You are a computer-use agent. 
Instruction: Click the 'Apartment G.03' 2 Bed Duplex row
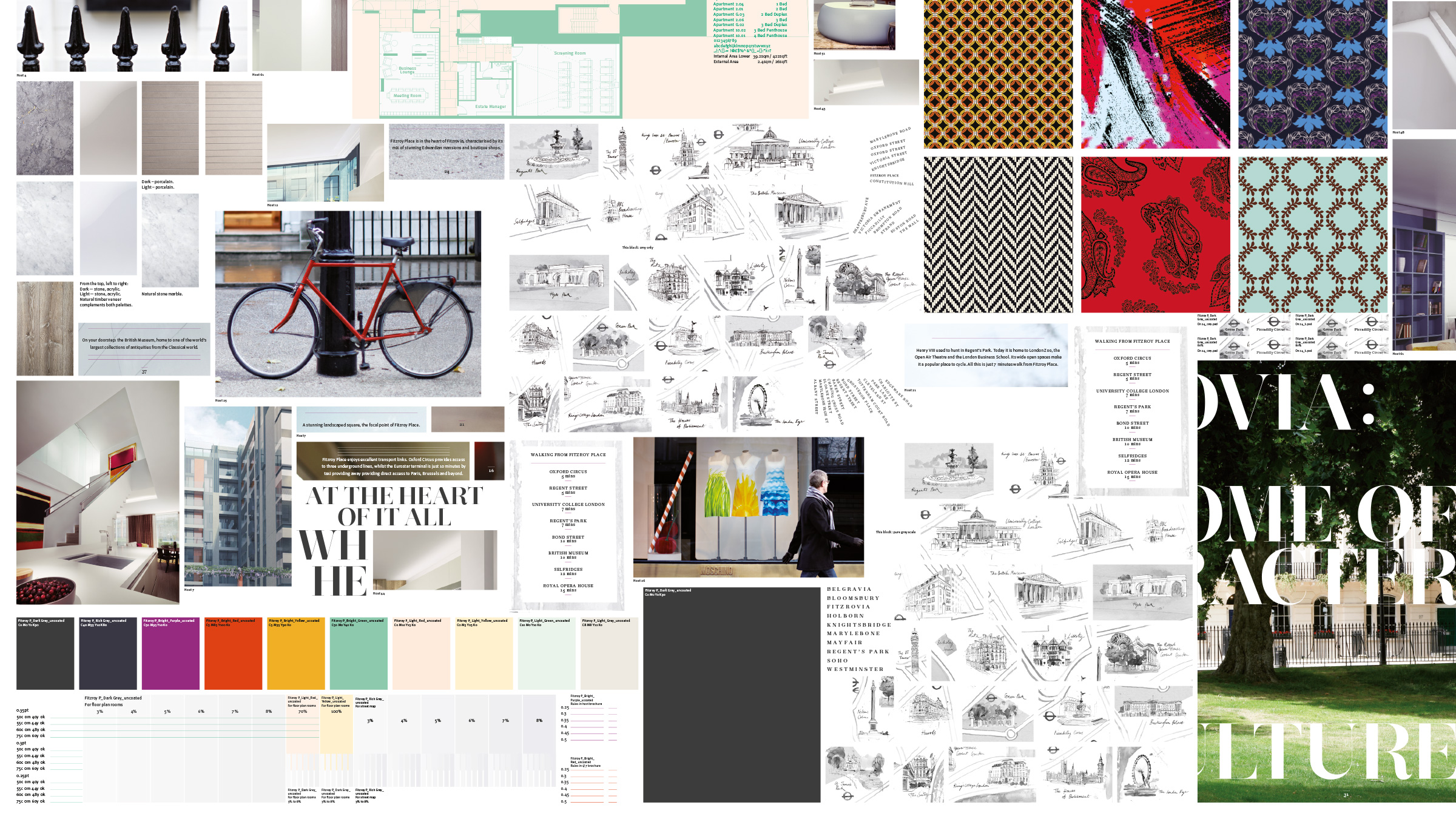pyautogui.click(x=750, y=15)
